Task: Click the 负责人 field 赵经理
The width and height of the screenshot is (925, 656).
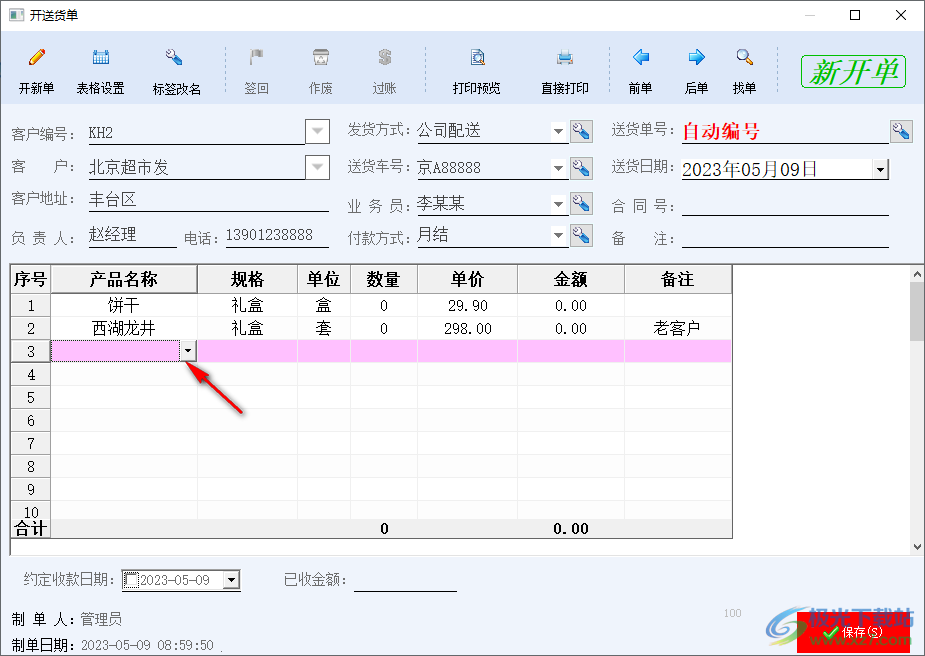Action: (132, 235)
